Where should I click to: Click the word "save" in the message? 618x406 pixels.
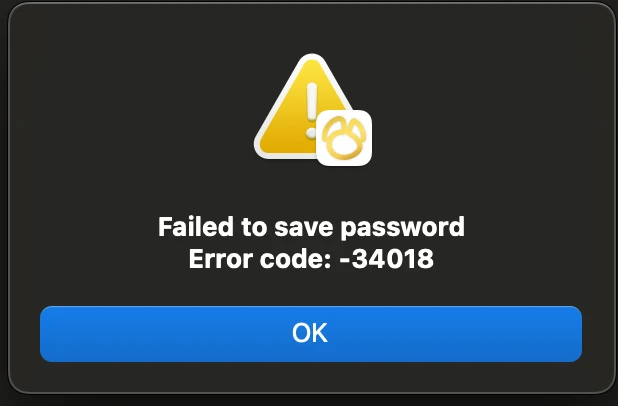click(x=304, y=227)
